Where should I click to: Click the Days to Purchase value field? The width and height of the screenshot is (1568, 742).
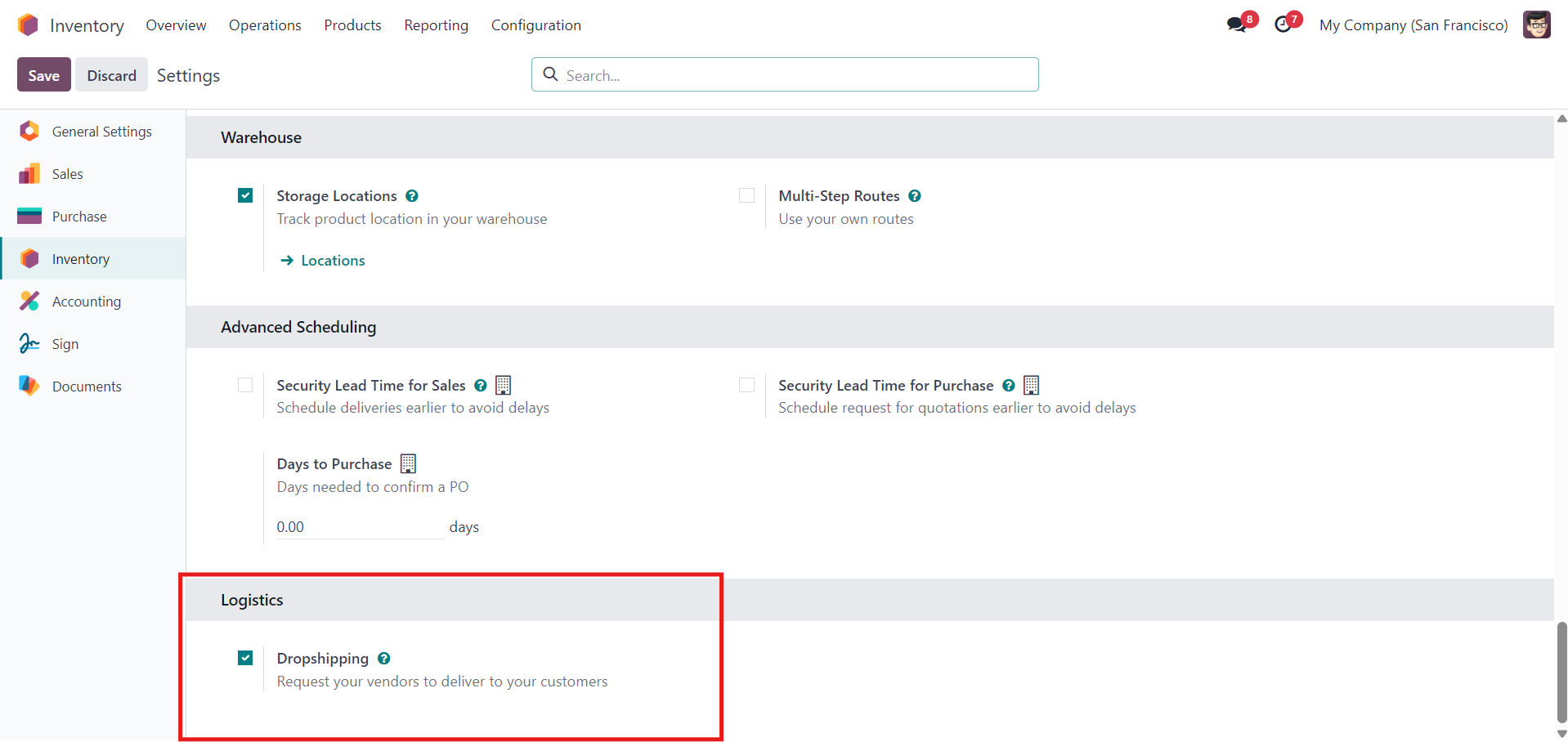pos(360,527)
